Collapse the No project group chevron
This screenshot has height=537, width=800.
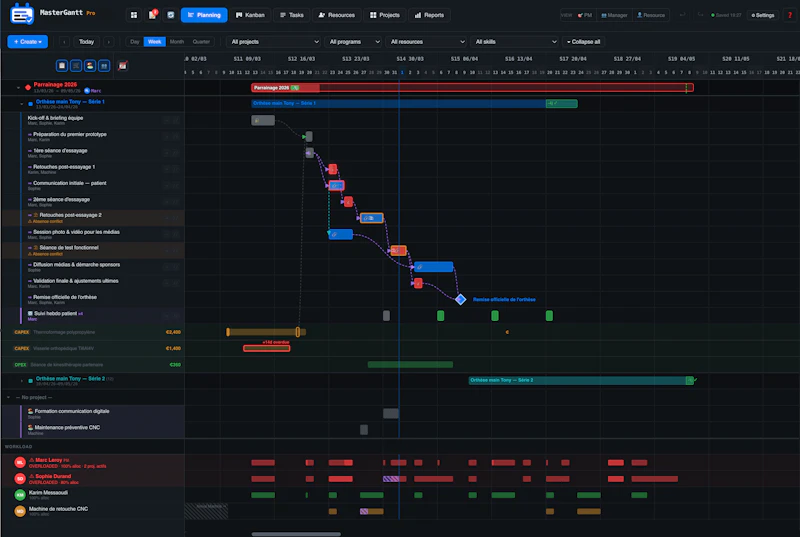click(x=8, y=397)
